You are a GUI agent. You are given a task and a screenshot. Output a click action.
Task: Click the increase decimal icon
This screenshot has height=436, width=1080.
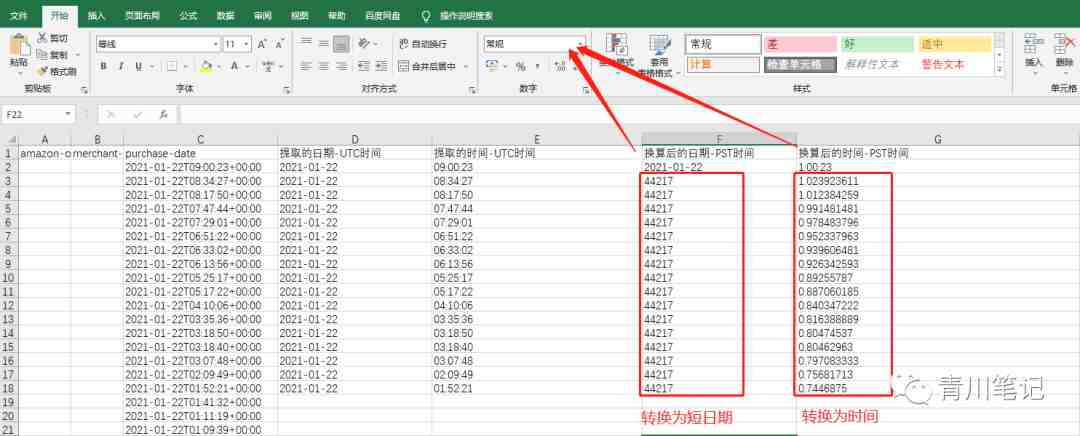(x=560, y=66)
